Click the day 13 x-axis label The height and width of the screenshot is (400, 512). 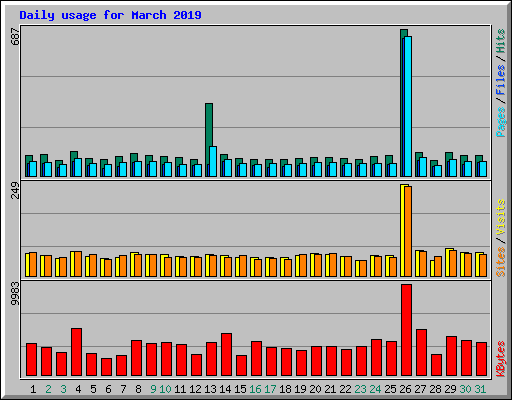tap(210, 389)
